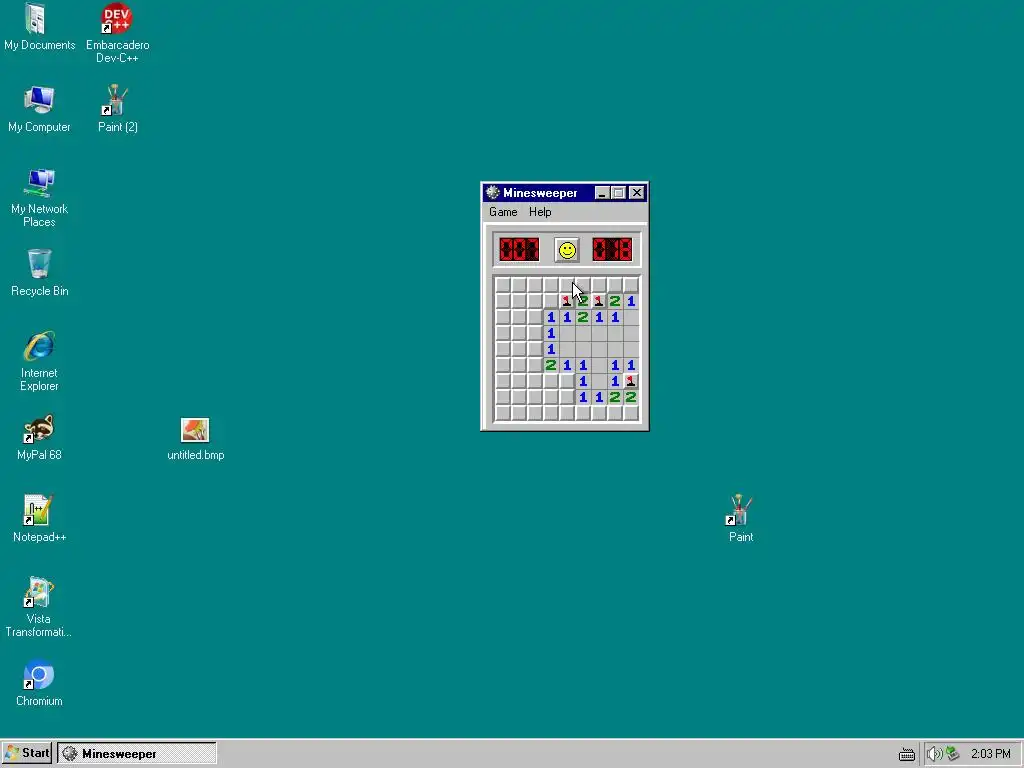Click the tray icon next to the clock
The image size is (1024, 768).
[953, 754]
